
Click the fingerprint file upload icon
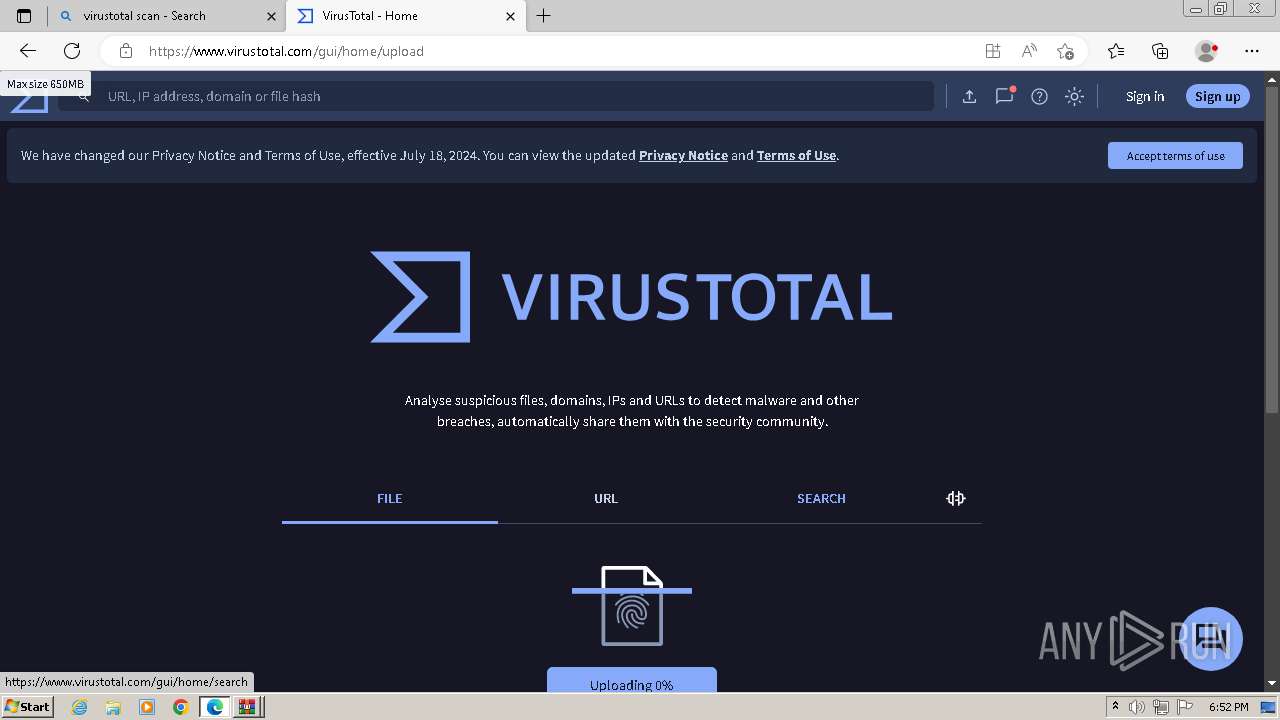[x=632, y=606]
